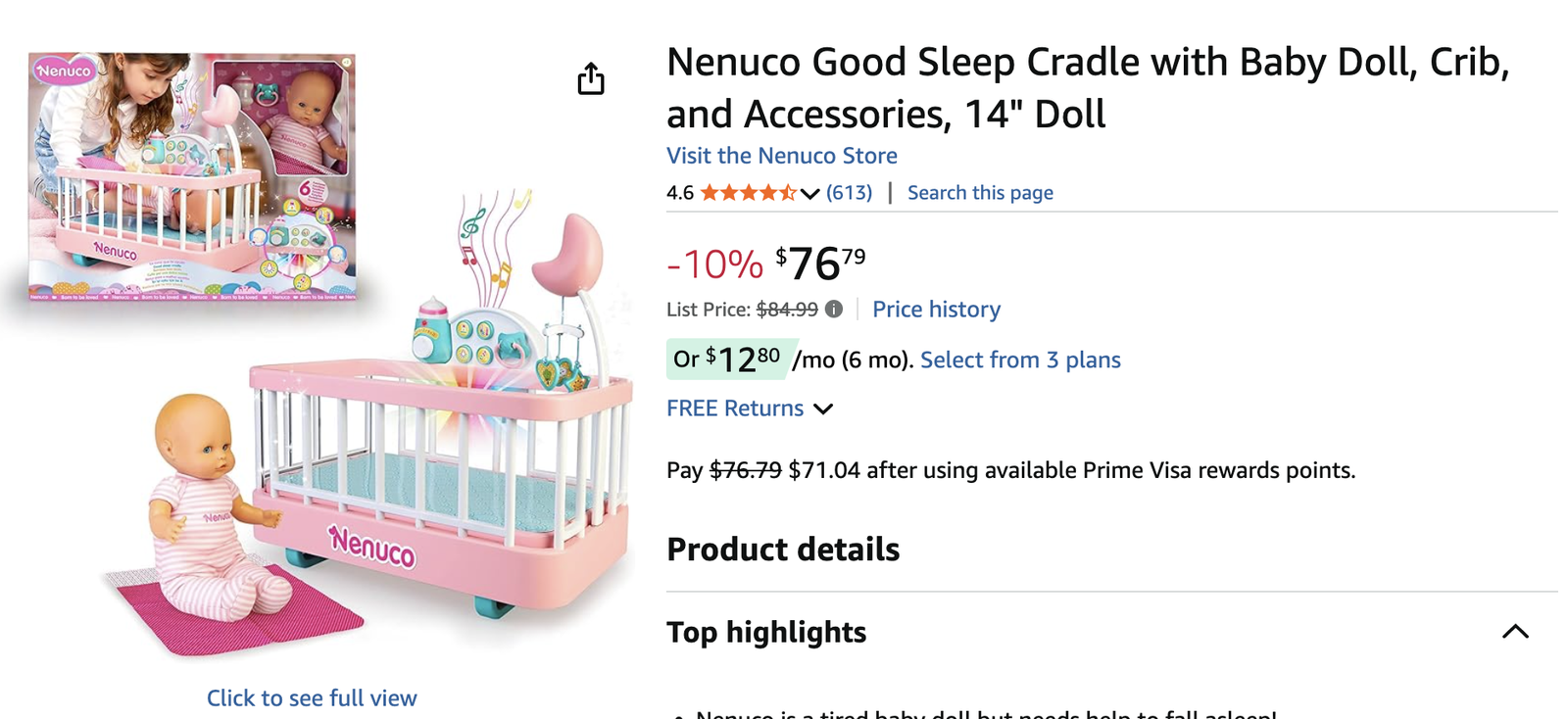The image size is (1568, 719).
Task: Click the 4.6 rating number
Action: pyautogui.click(x=680, y=193)
